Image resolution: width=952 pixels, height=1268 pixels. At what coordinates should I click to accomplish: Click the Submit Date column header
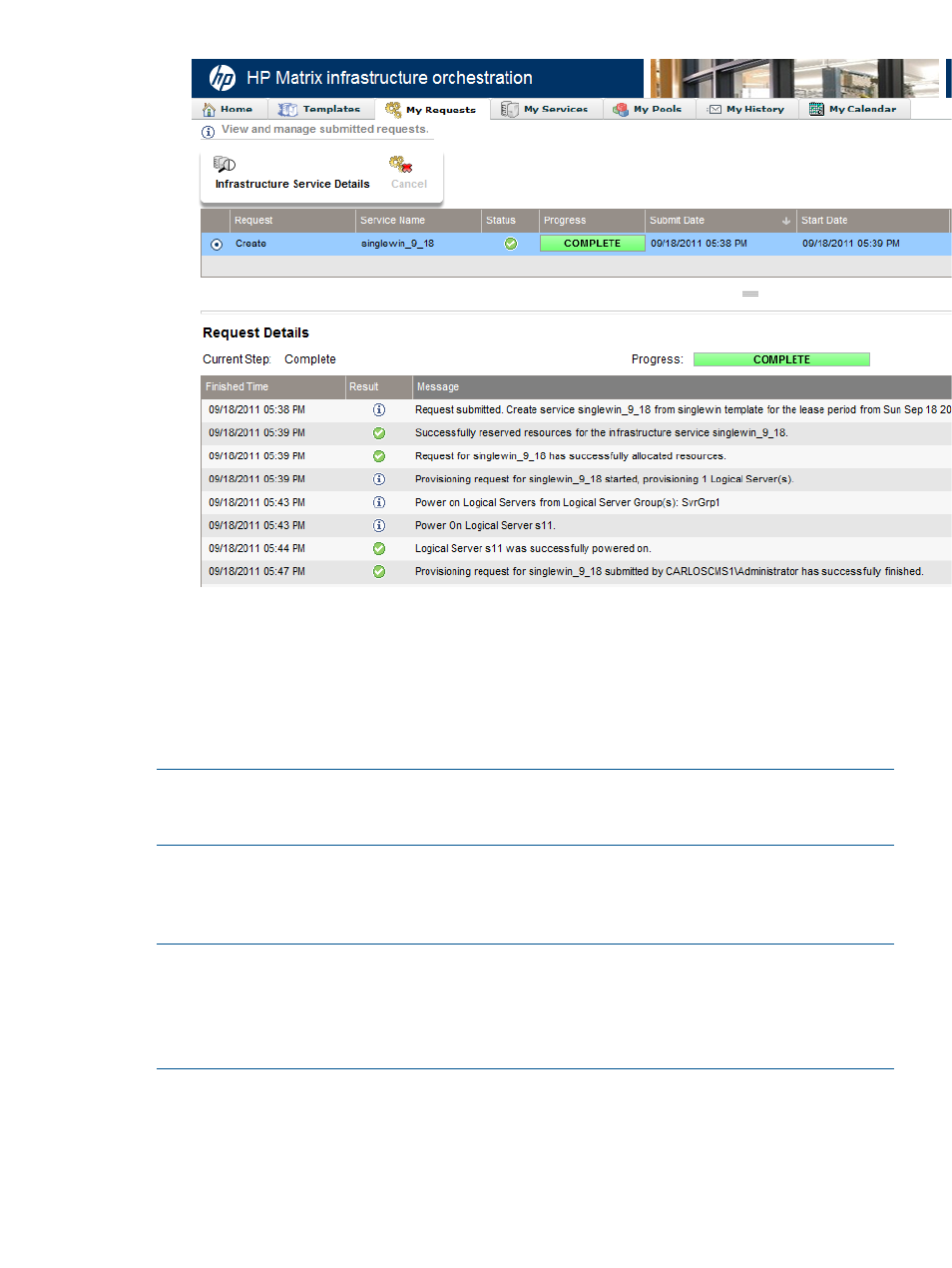point(720,221)
